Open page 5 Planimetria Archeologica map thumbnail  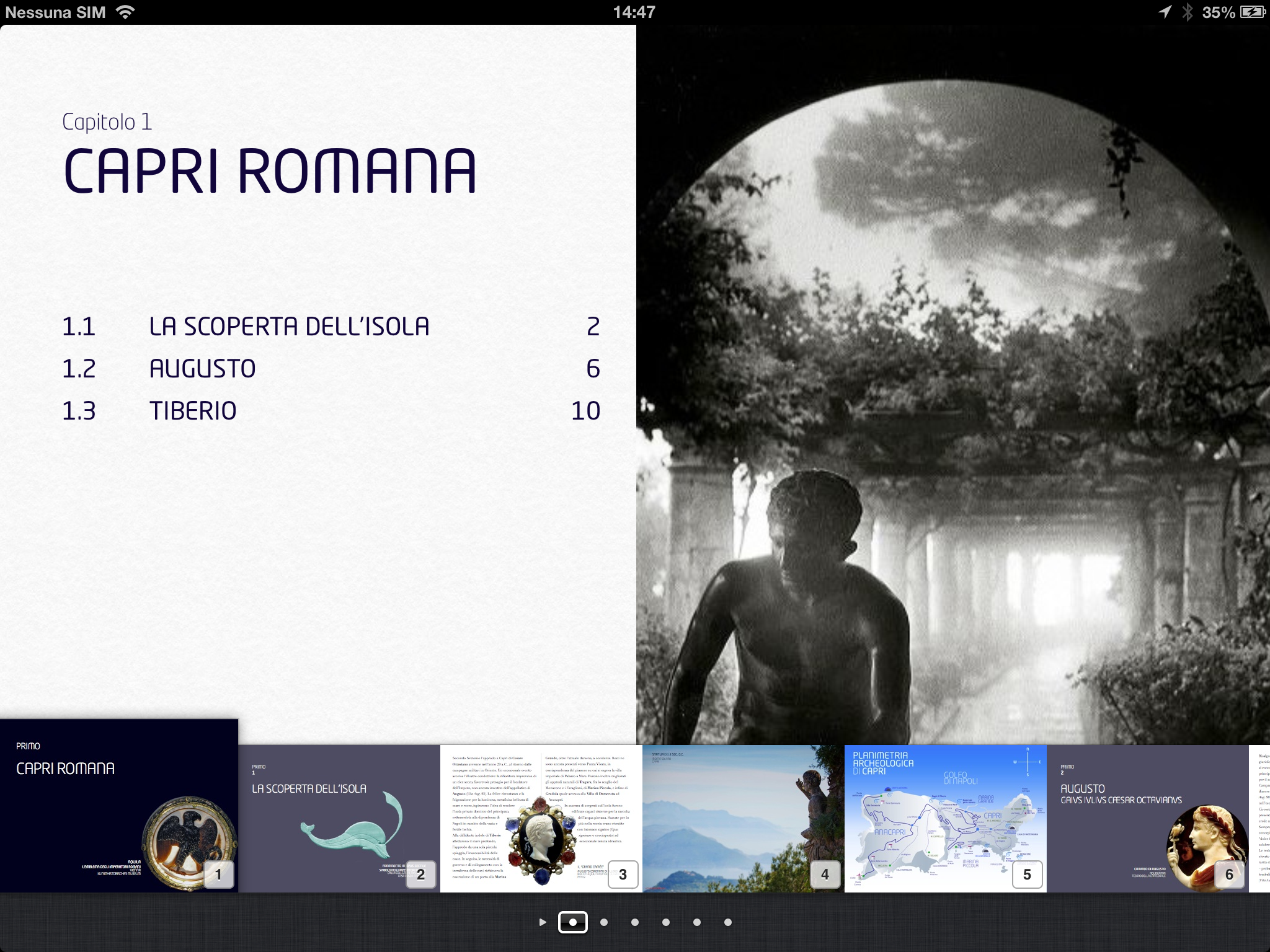[x=945, y=818]
